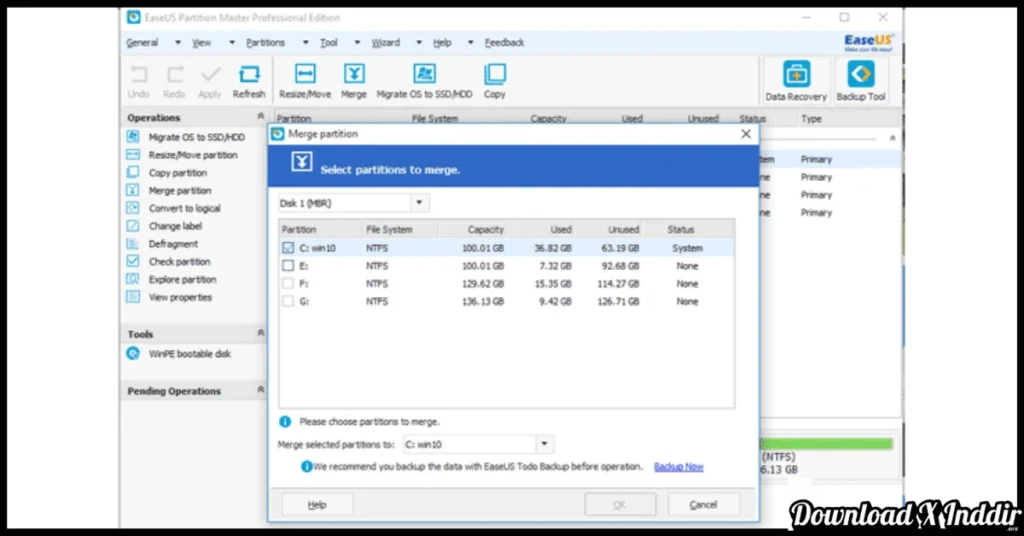This screenshot has height=536, width=1024.
Task: Expand the General menu arrow
Action: 178,42
